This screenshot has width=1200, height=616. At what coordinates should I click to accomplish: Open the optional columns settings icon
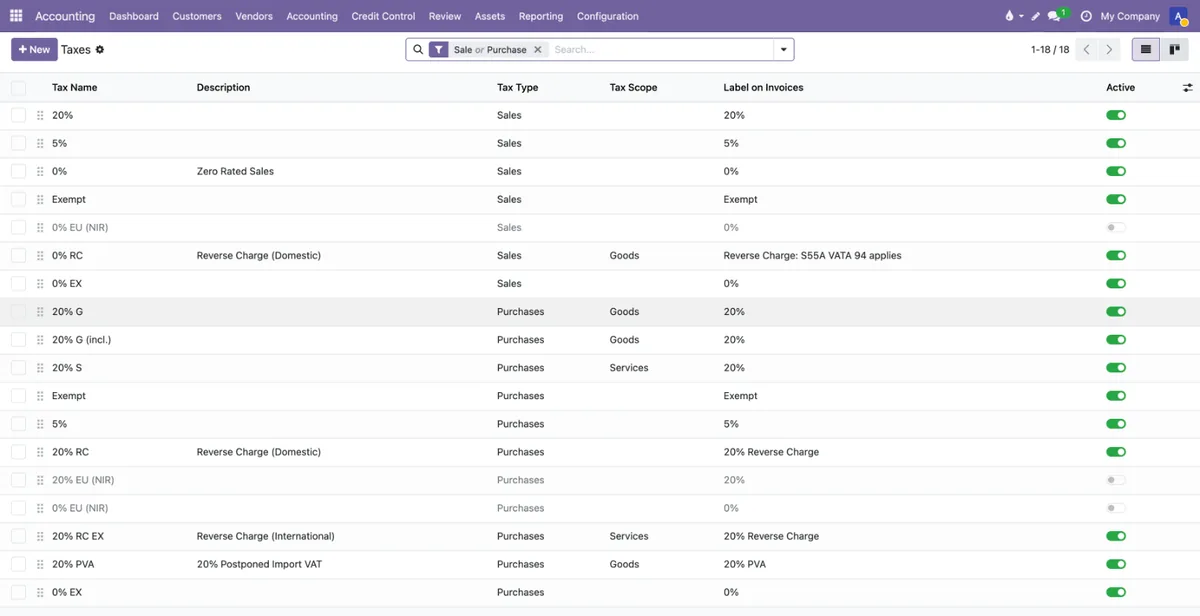(x=1187, y=88)
